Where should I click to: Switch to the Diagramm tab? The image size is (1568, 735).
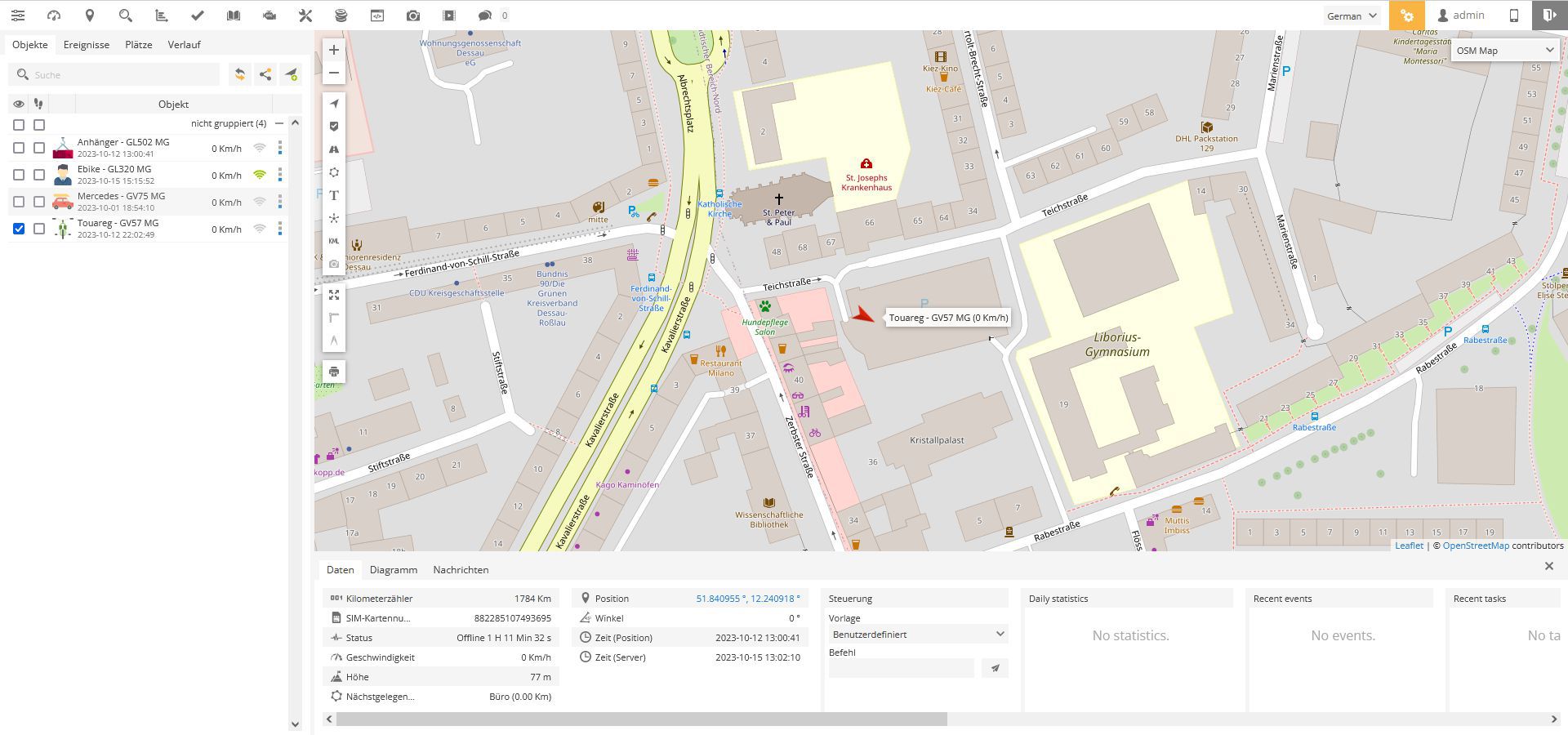pyautogui.click(x=394, y=570)
